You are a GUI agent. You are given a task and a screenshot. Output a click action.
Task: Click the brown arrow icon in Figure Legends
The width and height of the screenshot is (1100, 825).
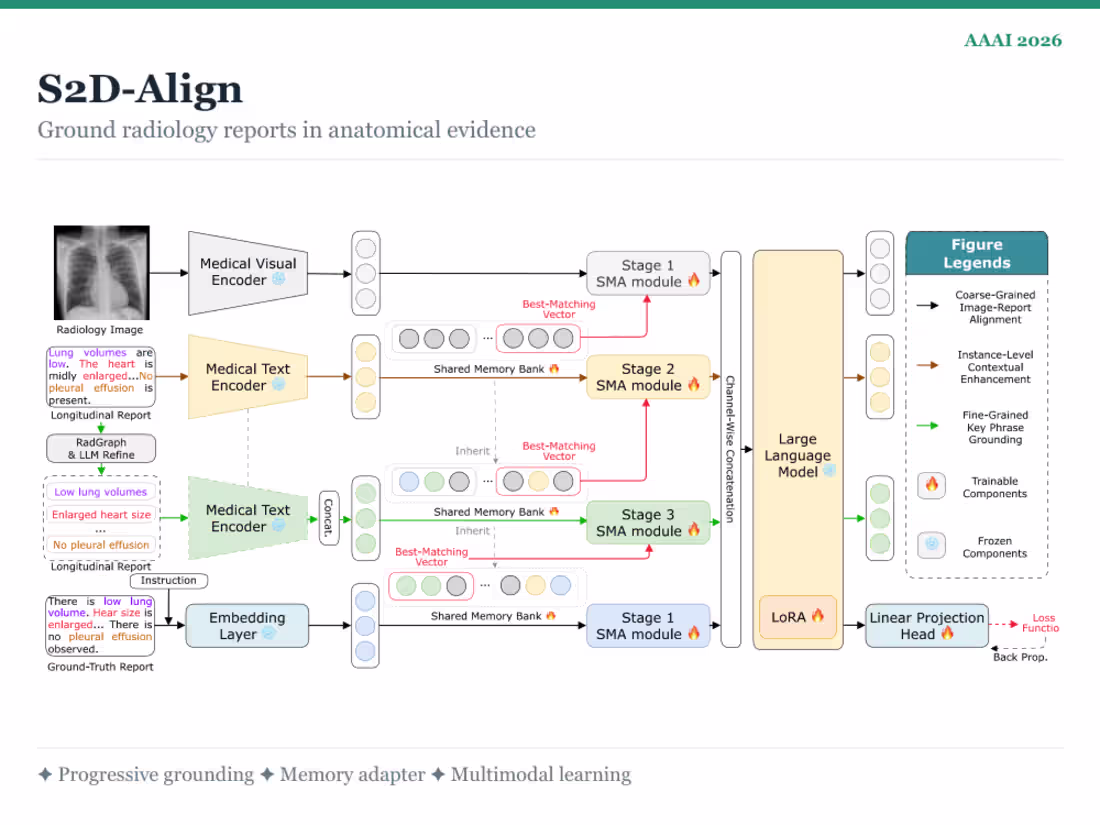pyautogui.click(x=927, y=365)
